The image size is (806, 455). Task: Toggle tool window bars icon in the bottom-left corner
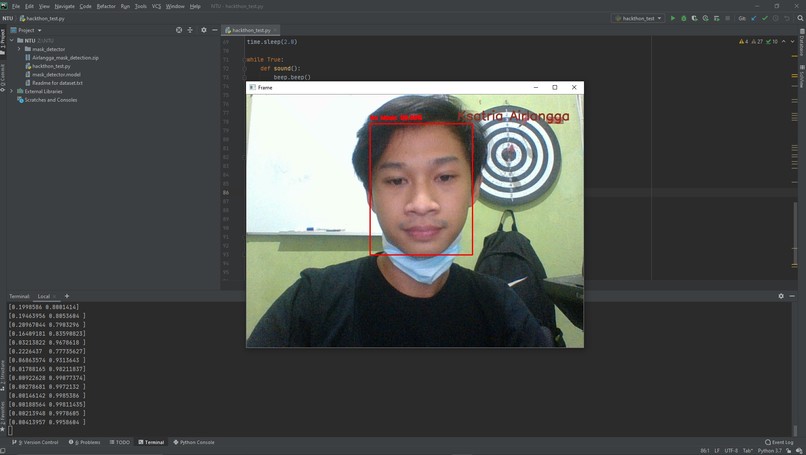[x=3, y=451]
